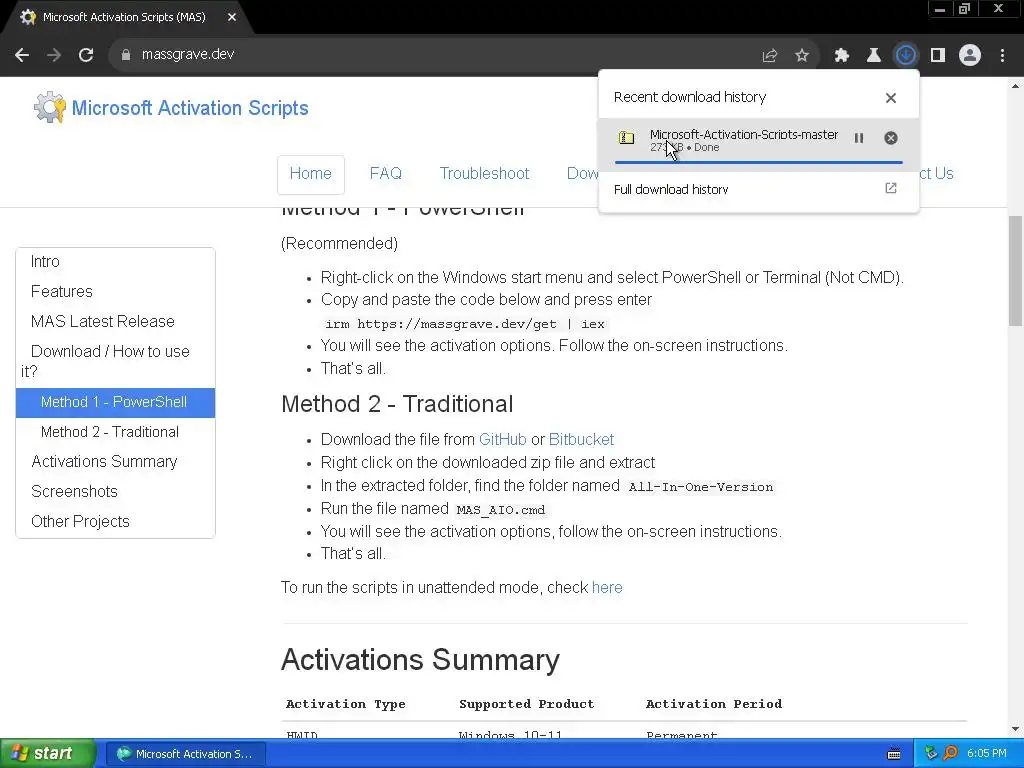Click the Activations Summary heading
Viewport: 1024px width, 768px height.
click(x=421, y=660)
